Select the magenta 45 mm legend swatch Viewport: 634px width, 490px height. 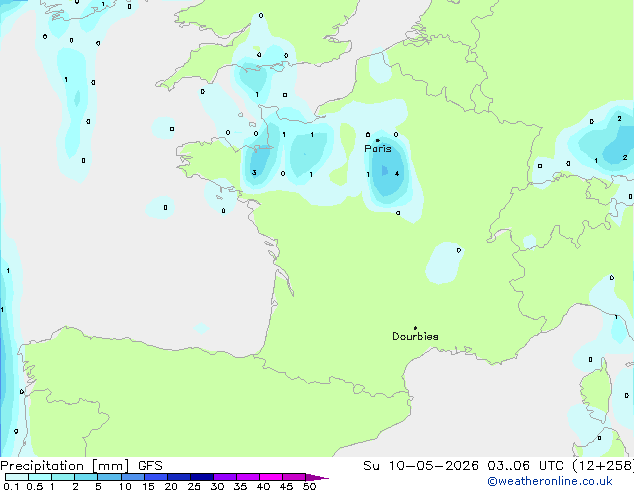(x=294, y=477)
